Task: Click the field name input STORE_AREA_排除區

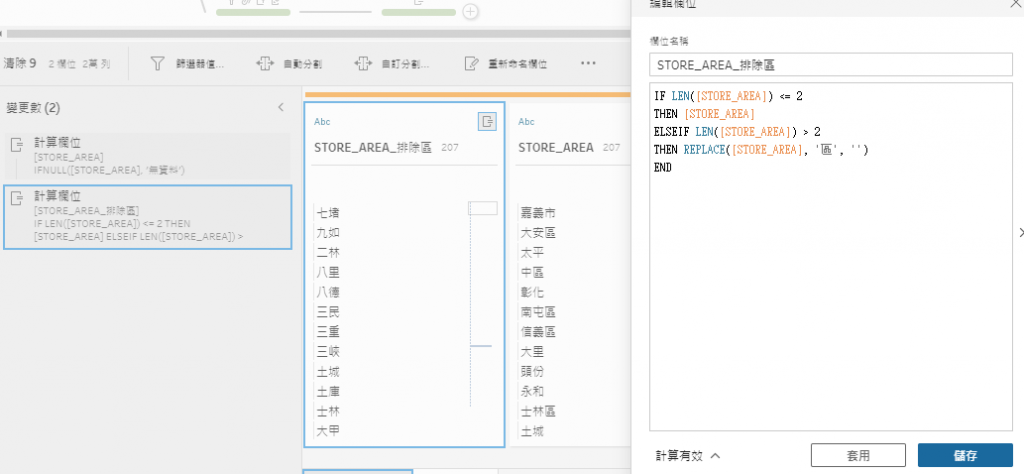Action: pyautogui.click(x=831, y=65)
